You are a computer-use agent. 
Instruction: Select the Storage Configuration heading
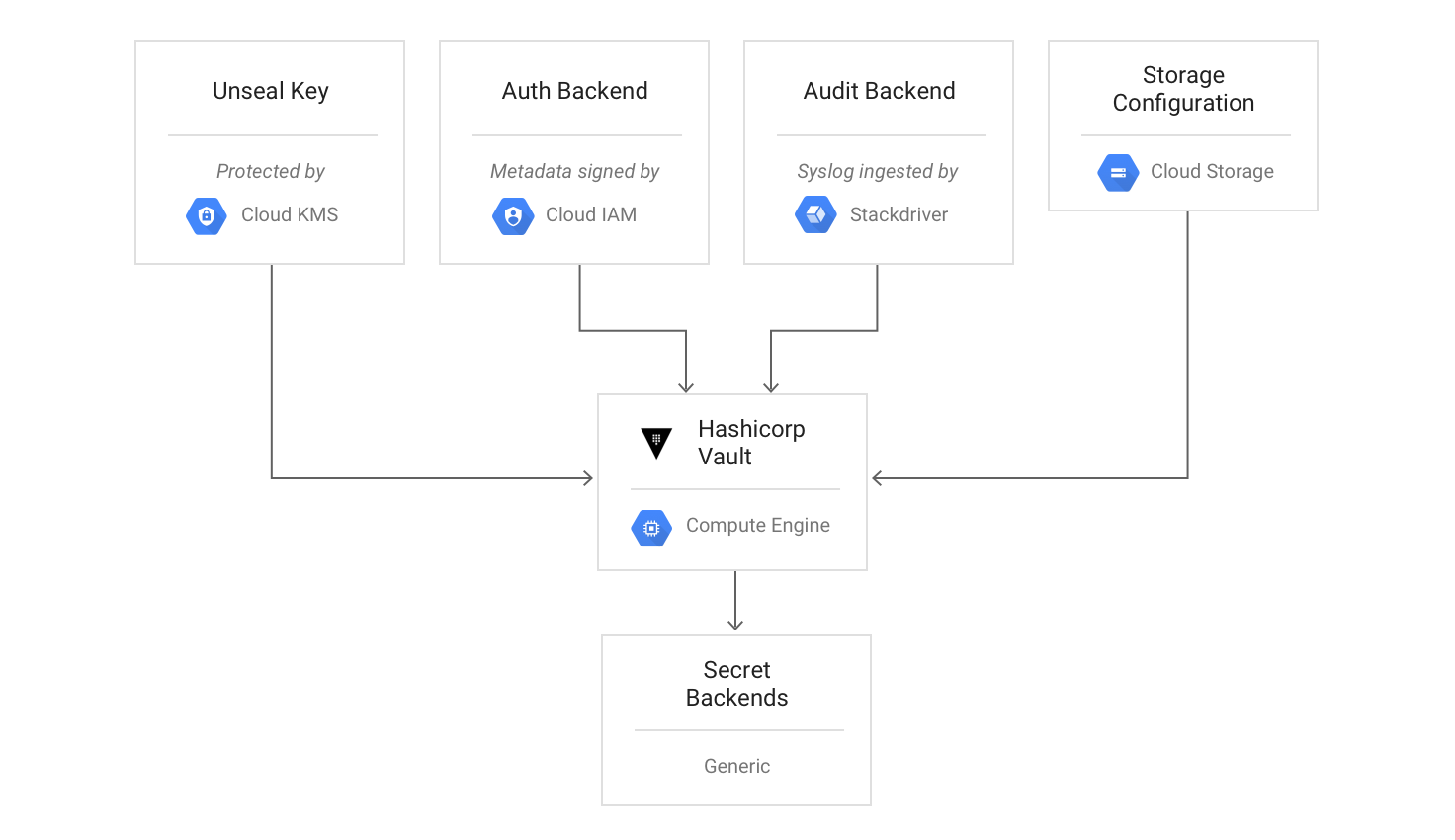click(x=1183, y=89)
